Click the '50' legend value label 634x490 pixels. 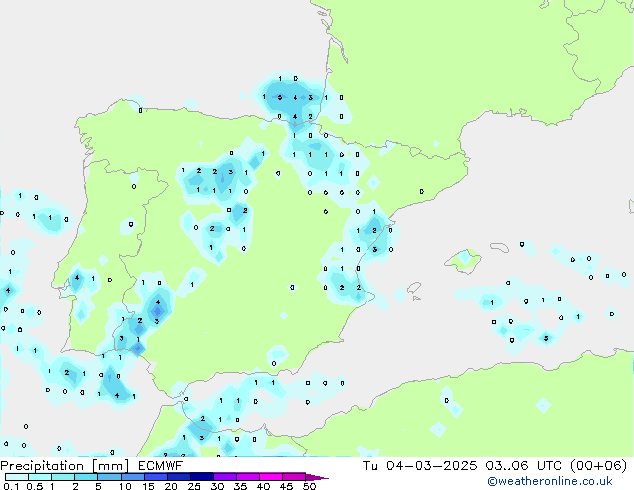[x=309, y=486]
